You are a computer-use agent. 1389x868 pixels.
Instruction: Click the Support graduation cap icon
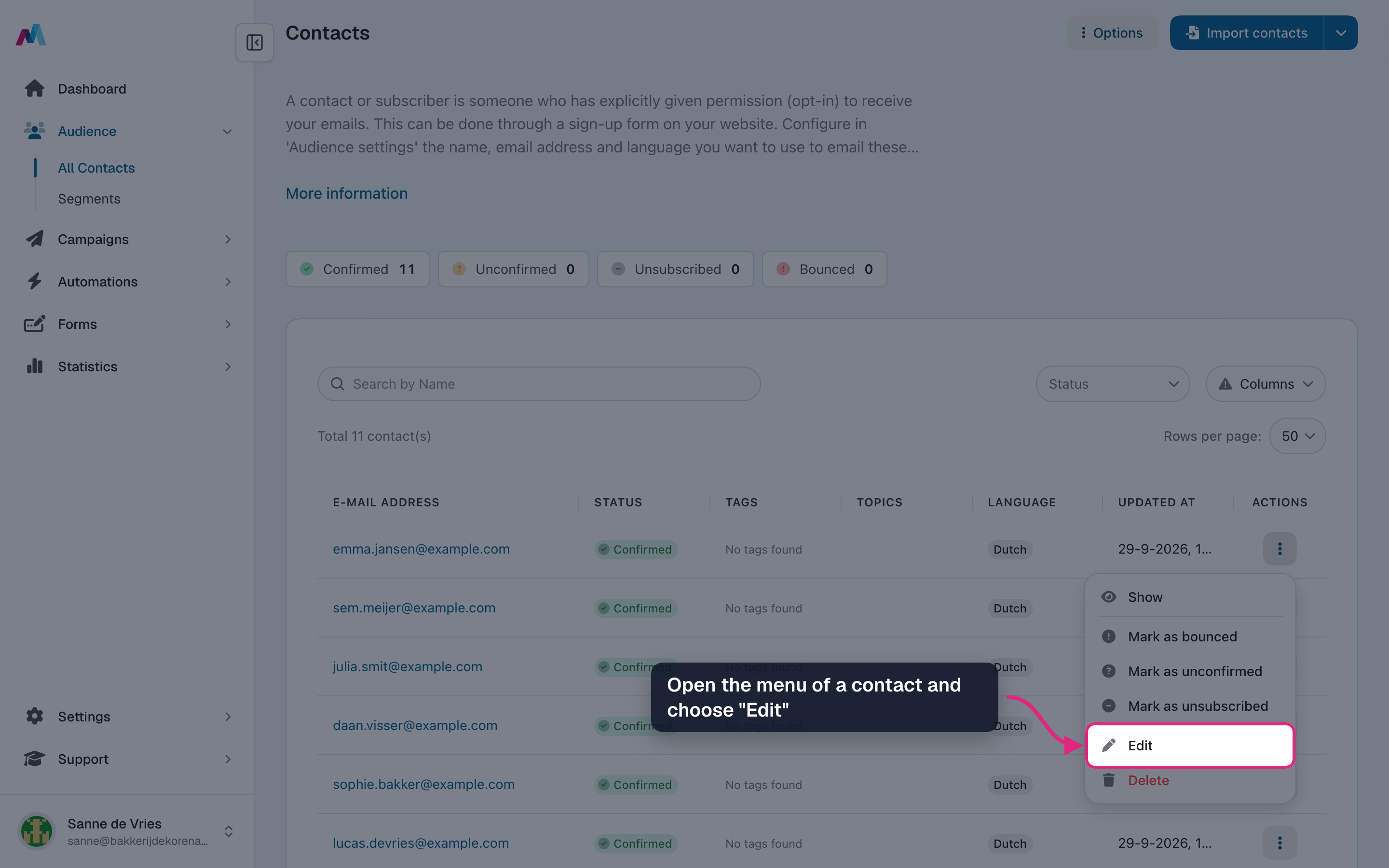pyautogui.click(x=34, y=759)
